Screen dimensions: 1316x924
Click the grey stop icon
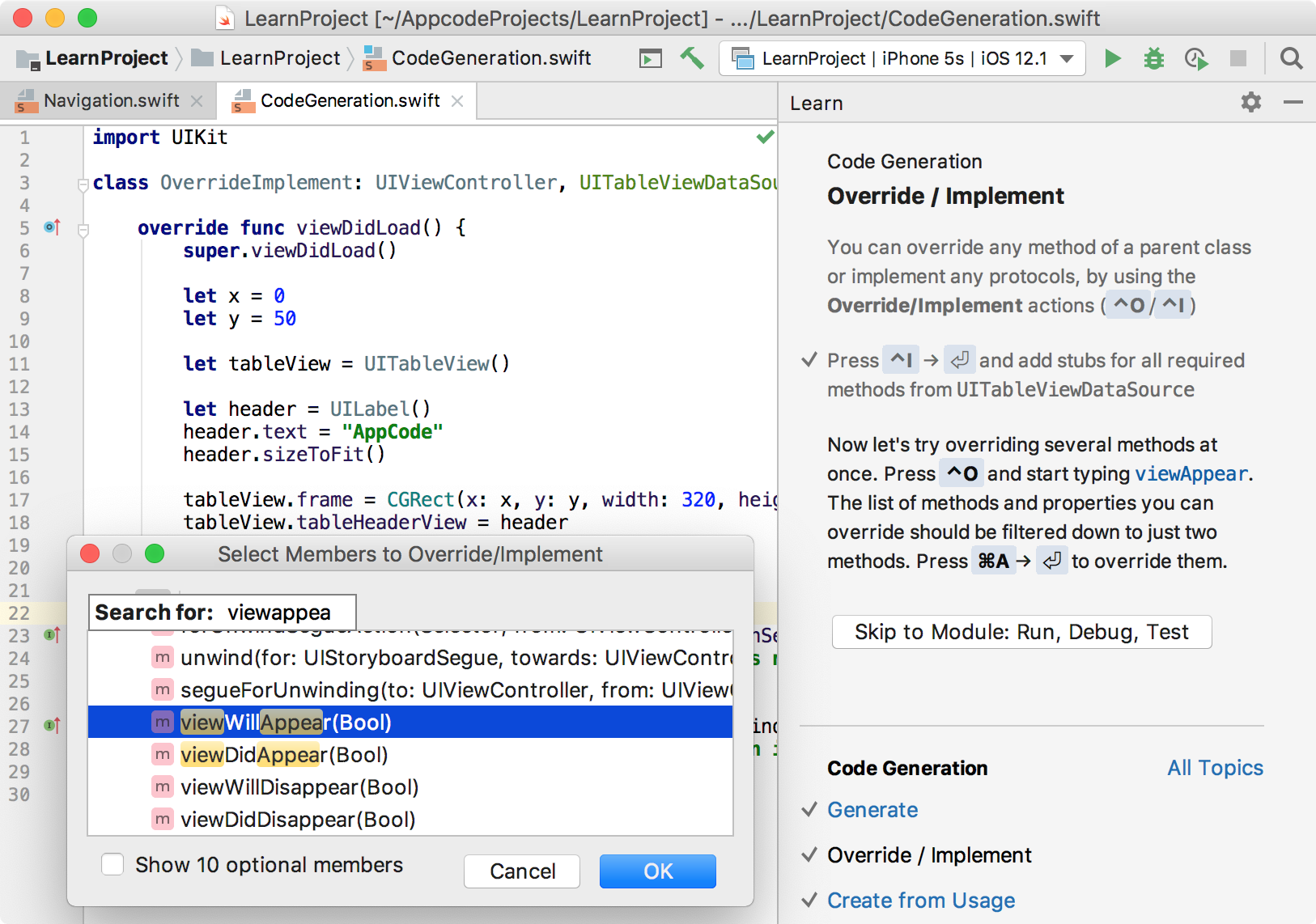(1238, 58)
